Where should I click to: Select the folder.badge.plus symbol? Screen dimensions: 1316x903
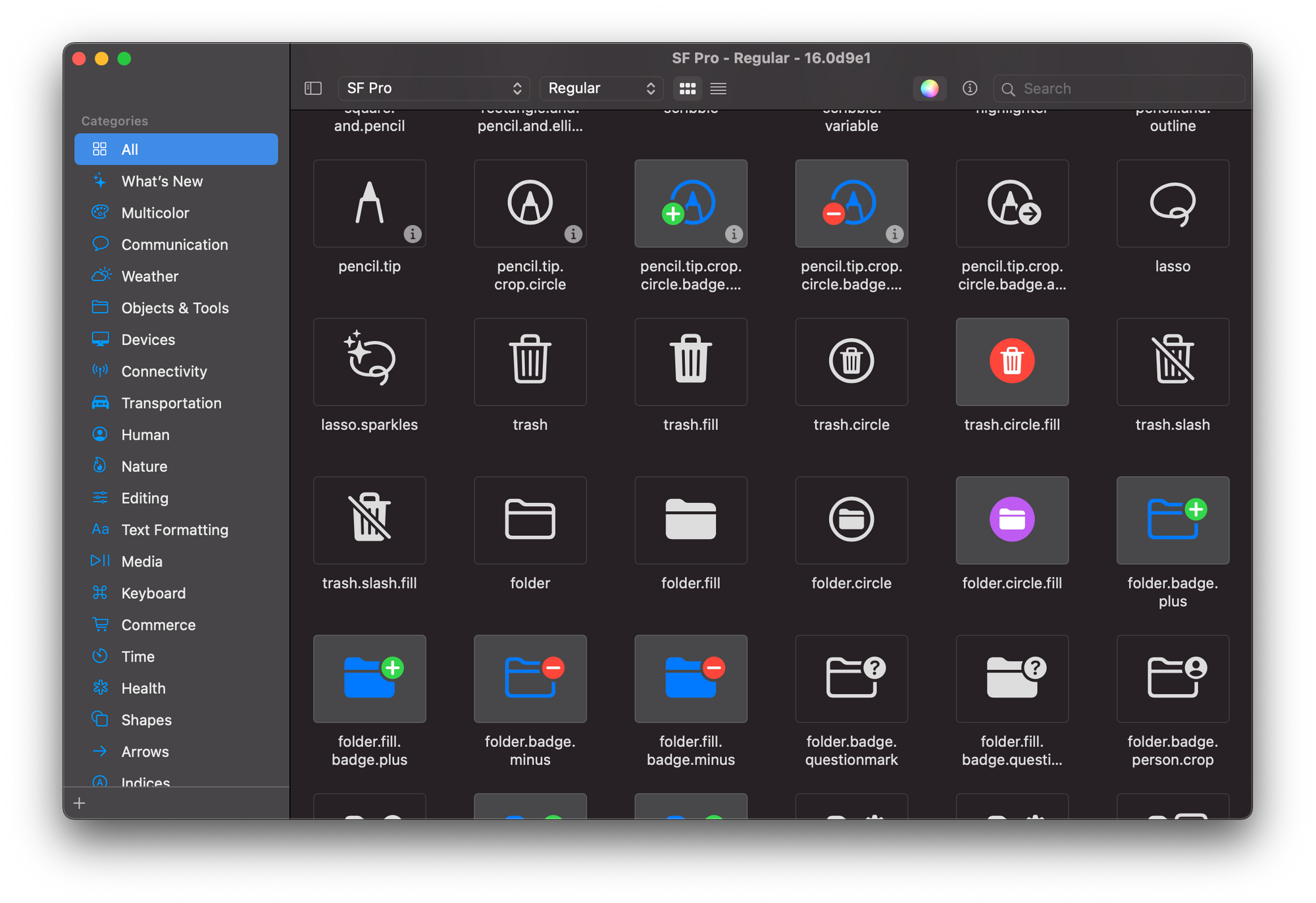pos(1172,521)
